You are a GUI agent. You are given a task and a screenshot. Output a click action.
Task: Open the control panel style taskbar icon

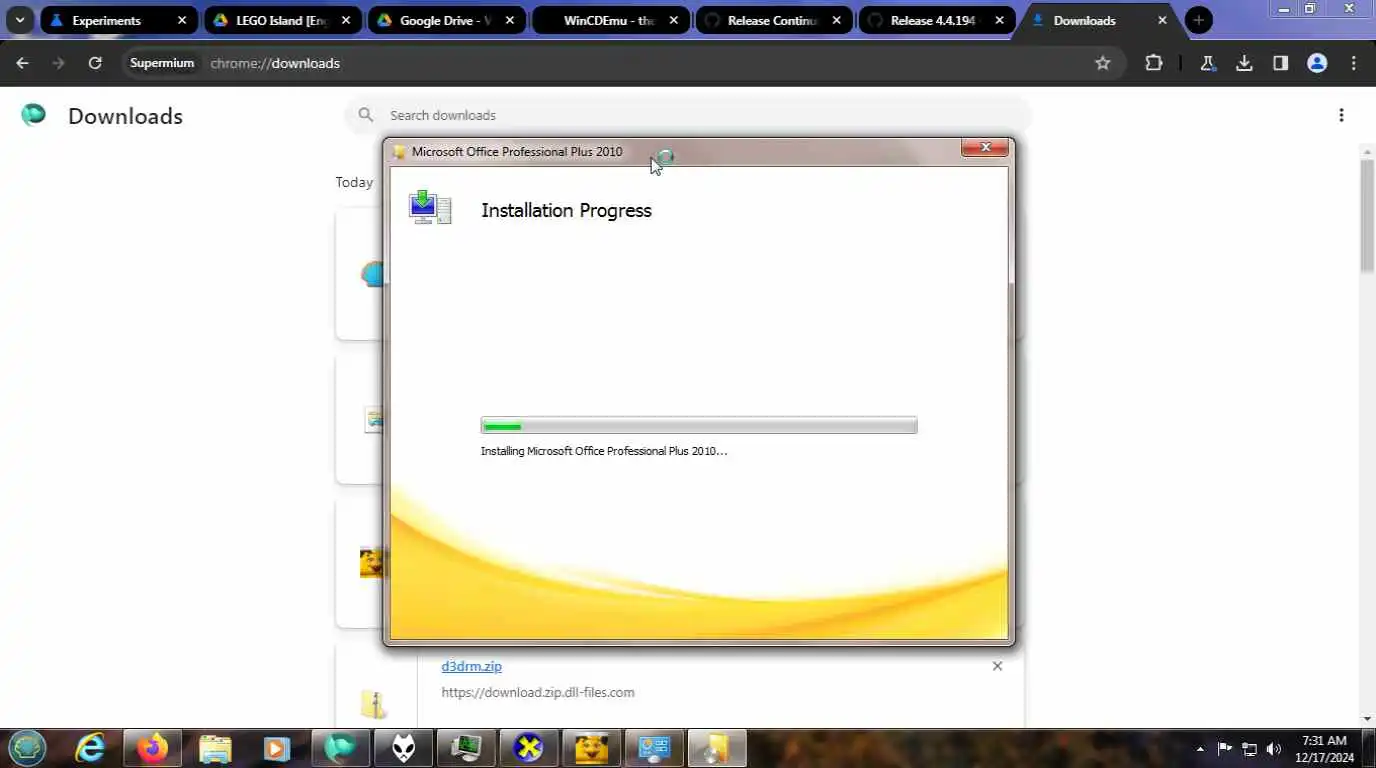tap(654, 748)
